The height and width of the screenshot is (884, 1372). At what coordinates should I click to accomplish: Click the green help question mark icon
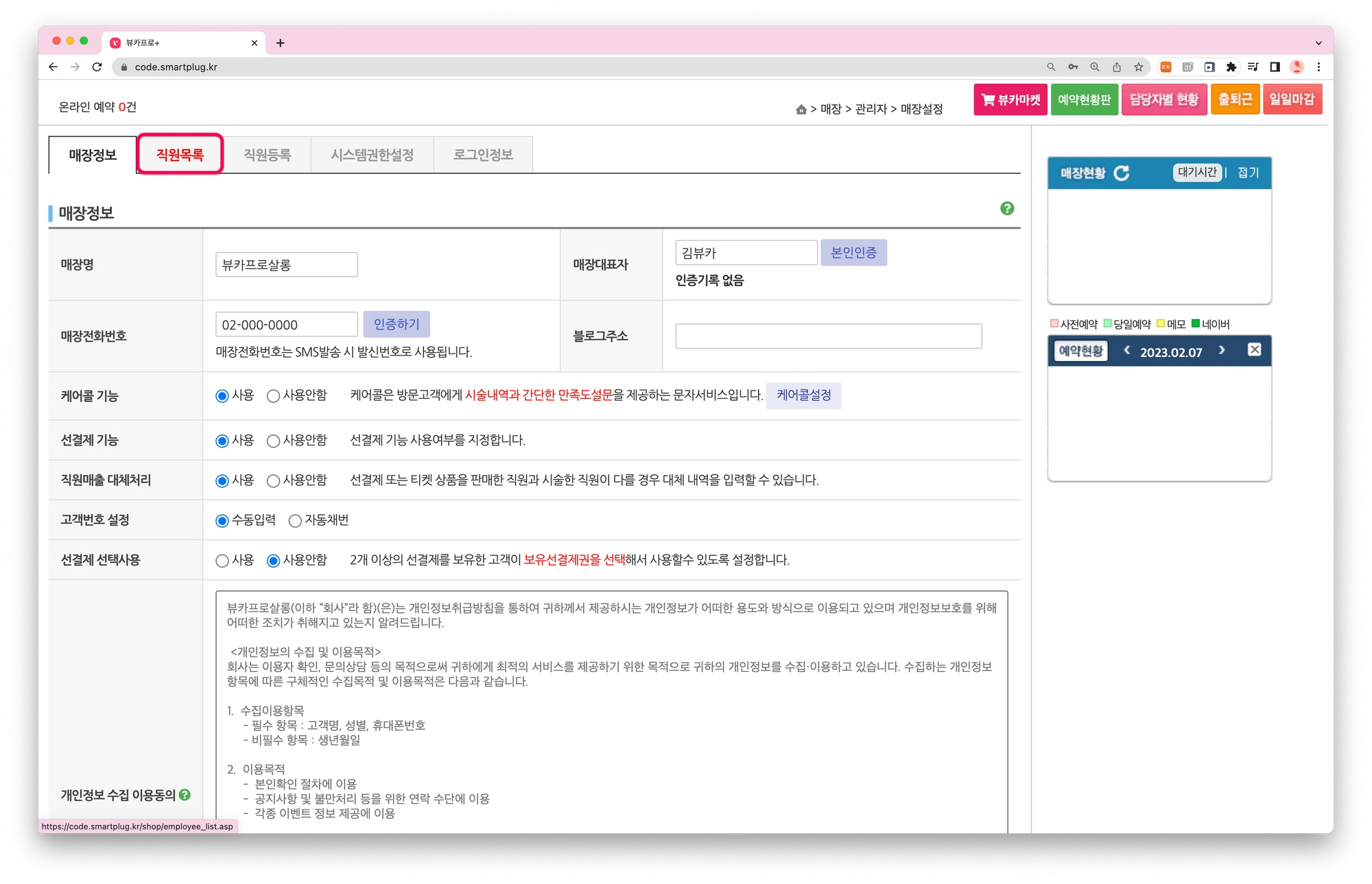coord(1006,209)
